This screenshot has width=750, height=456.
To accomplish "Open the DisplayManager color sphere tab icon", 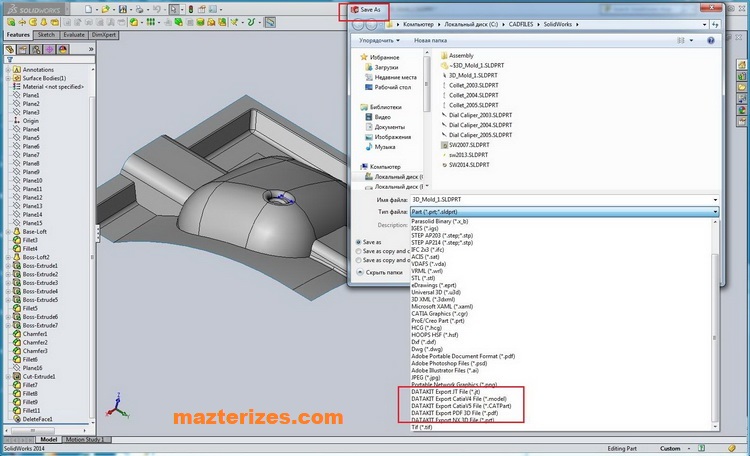I will (64, 48).
